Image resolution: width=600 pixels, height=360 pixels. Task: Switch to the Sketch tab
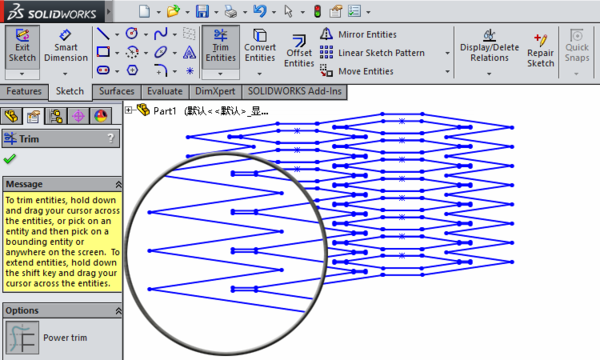point(70,91)
